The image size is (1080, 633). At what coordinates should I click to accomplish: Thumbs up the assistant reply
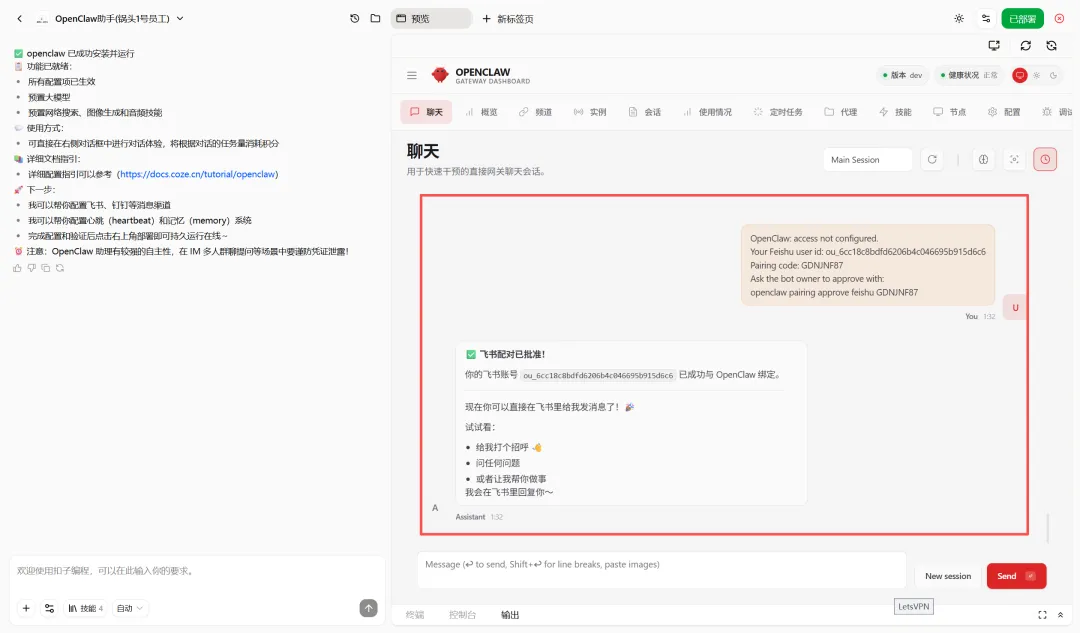tap(17, 268)
